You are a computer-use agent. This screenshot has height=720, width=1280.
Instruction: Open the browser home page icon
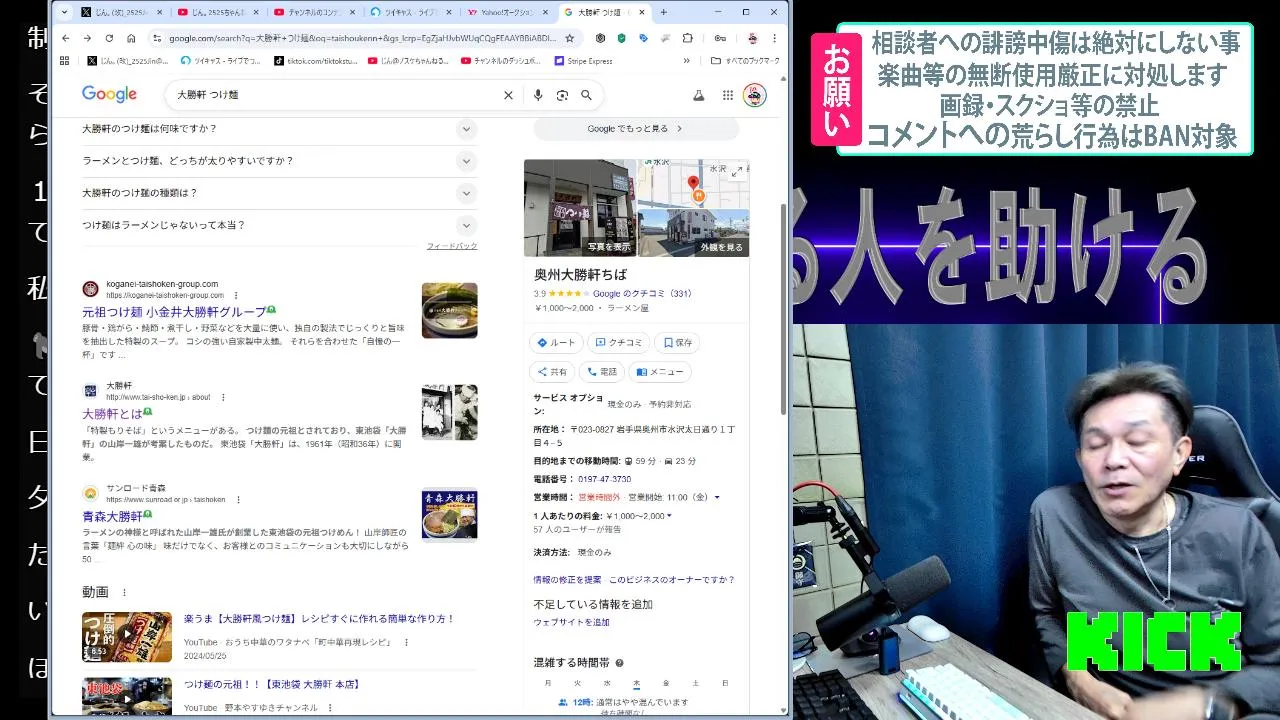131,38
